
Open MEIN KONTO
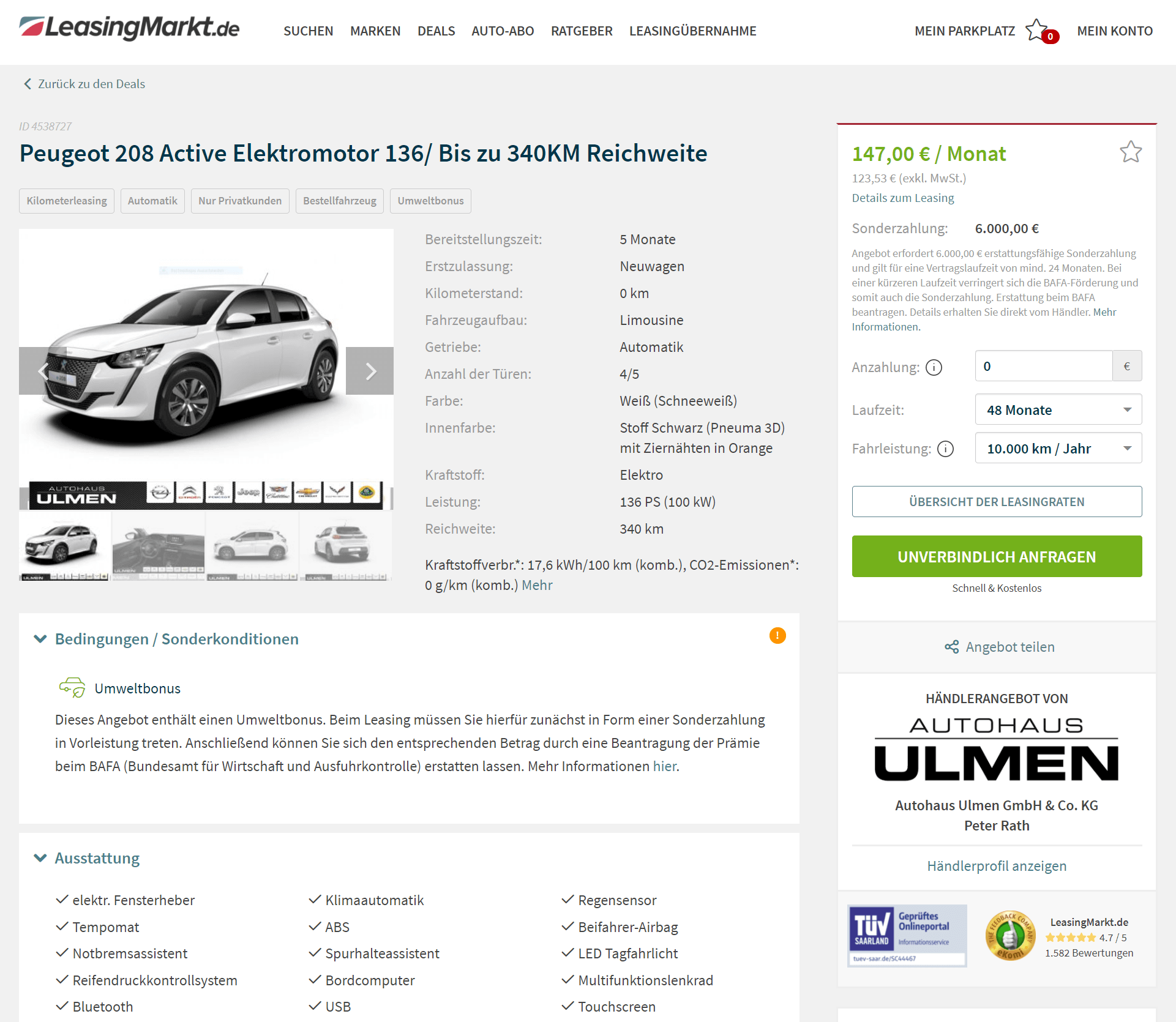(1115, 31)
